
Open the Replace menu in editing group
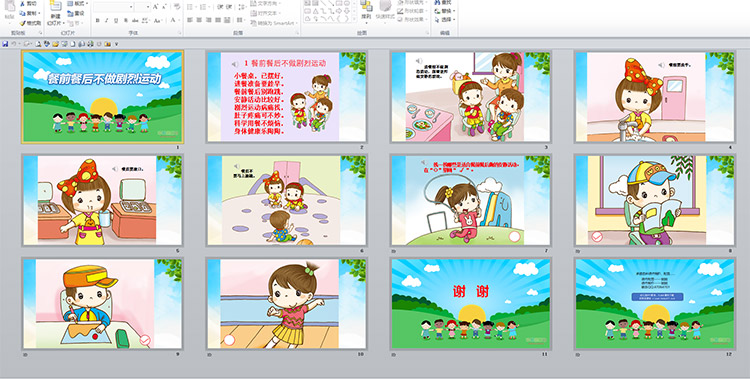coord(445,11)
